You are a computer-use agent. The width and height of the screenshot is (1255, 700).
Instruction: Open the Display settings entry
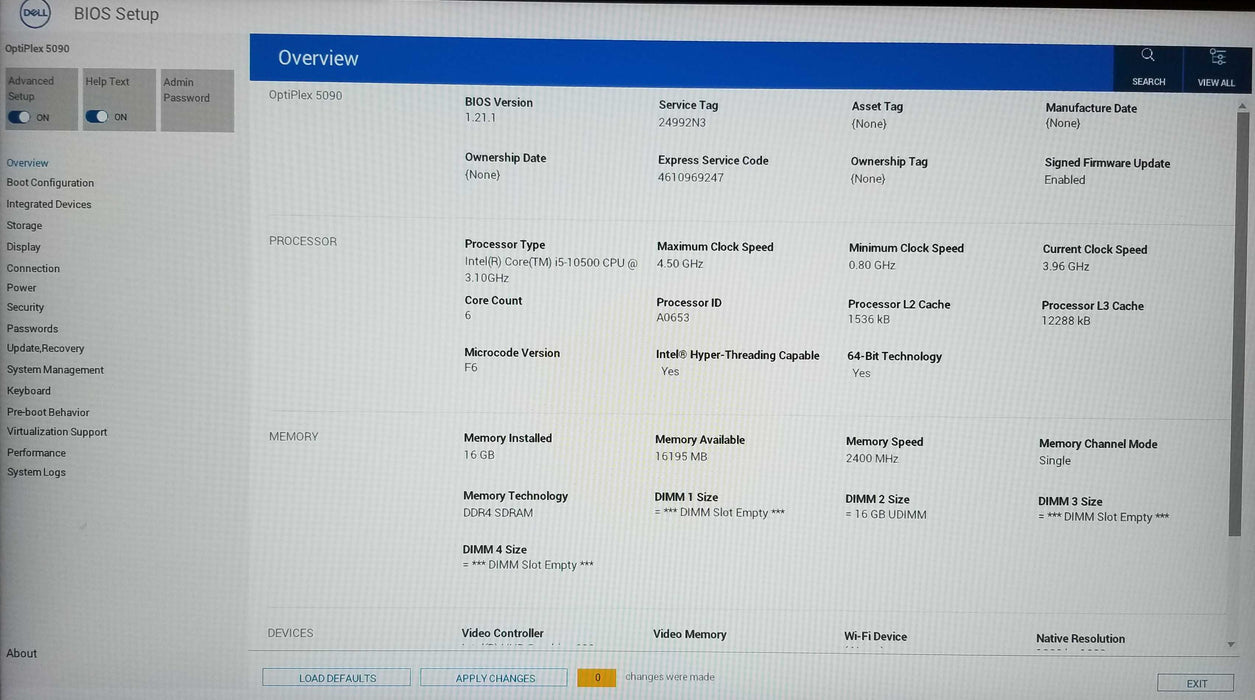(23, 247)
